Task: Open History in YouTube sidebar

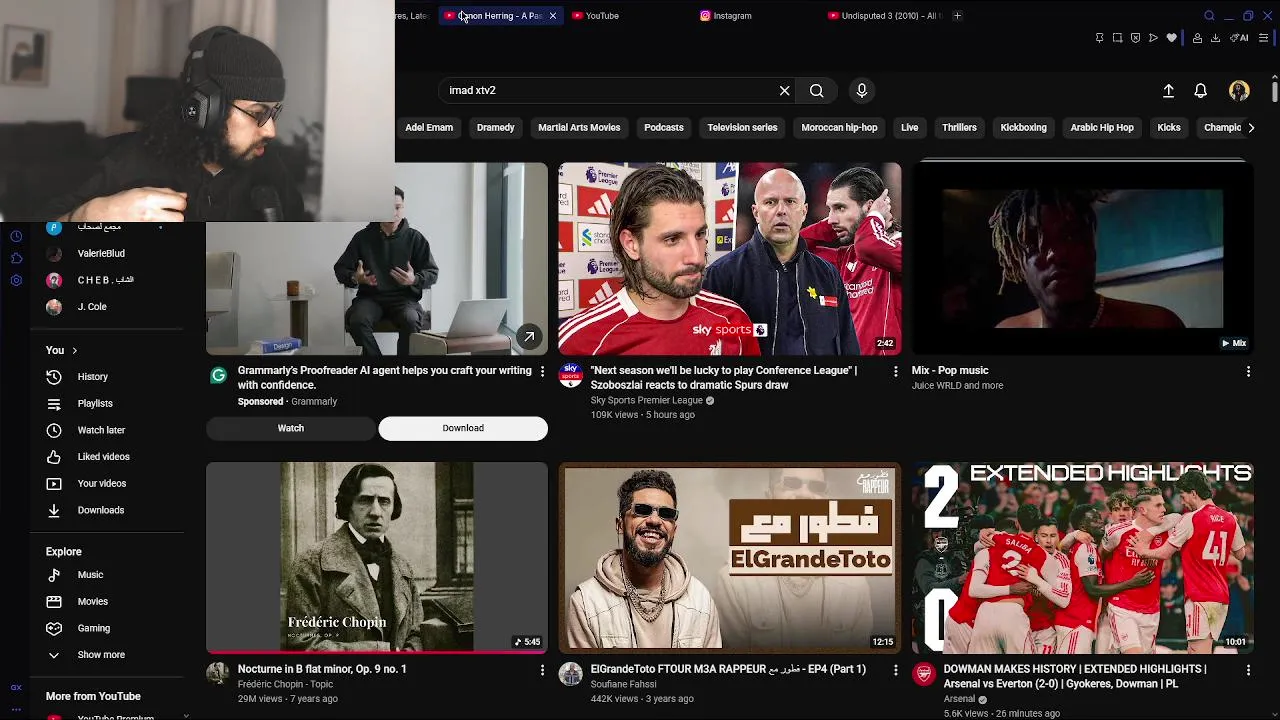Action: point(92,377)
